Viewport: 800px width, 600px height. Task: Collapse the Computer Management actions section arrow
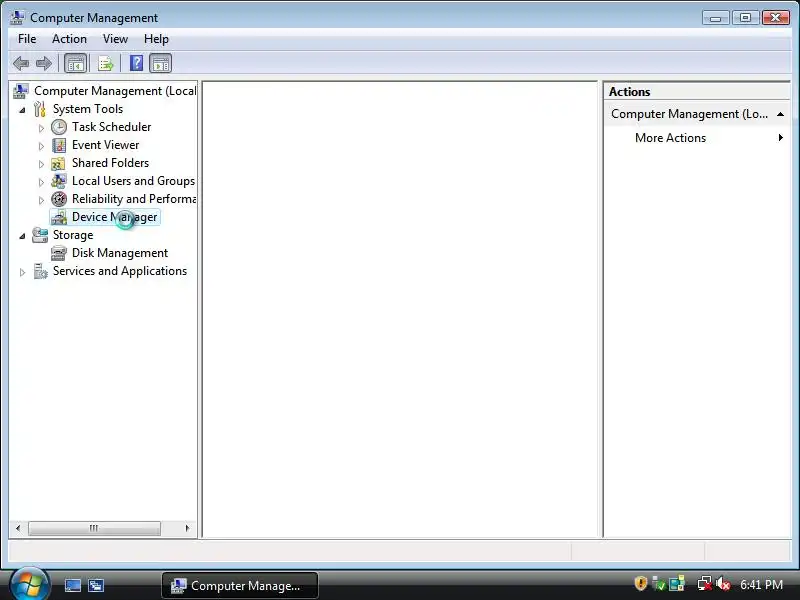pos(780,114)
